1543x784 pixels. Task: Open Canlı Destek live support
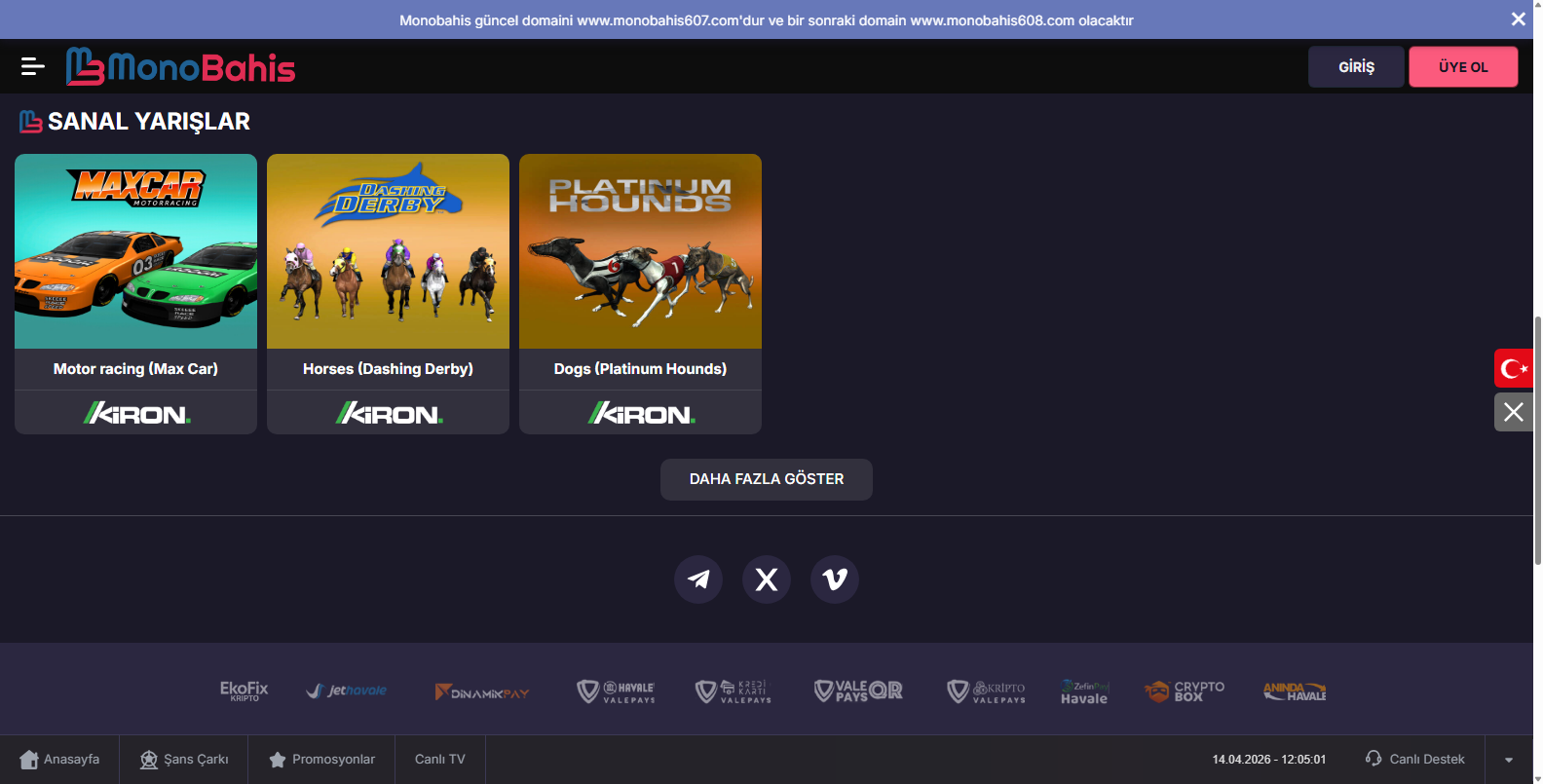pyautogui.click(x=1414, y=760)
